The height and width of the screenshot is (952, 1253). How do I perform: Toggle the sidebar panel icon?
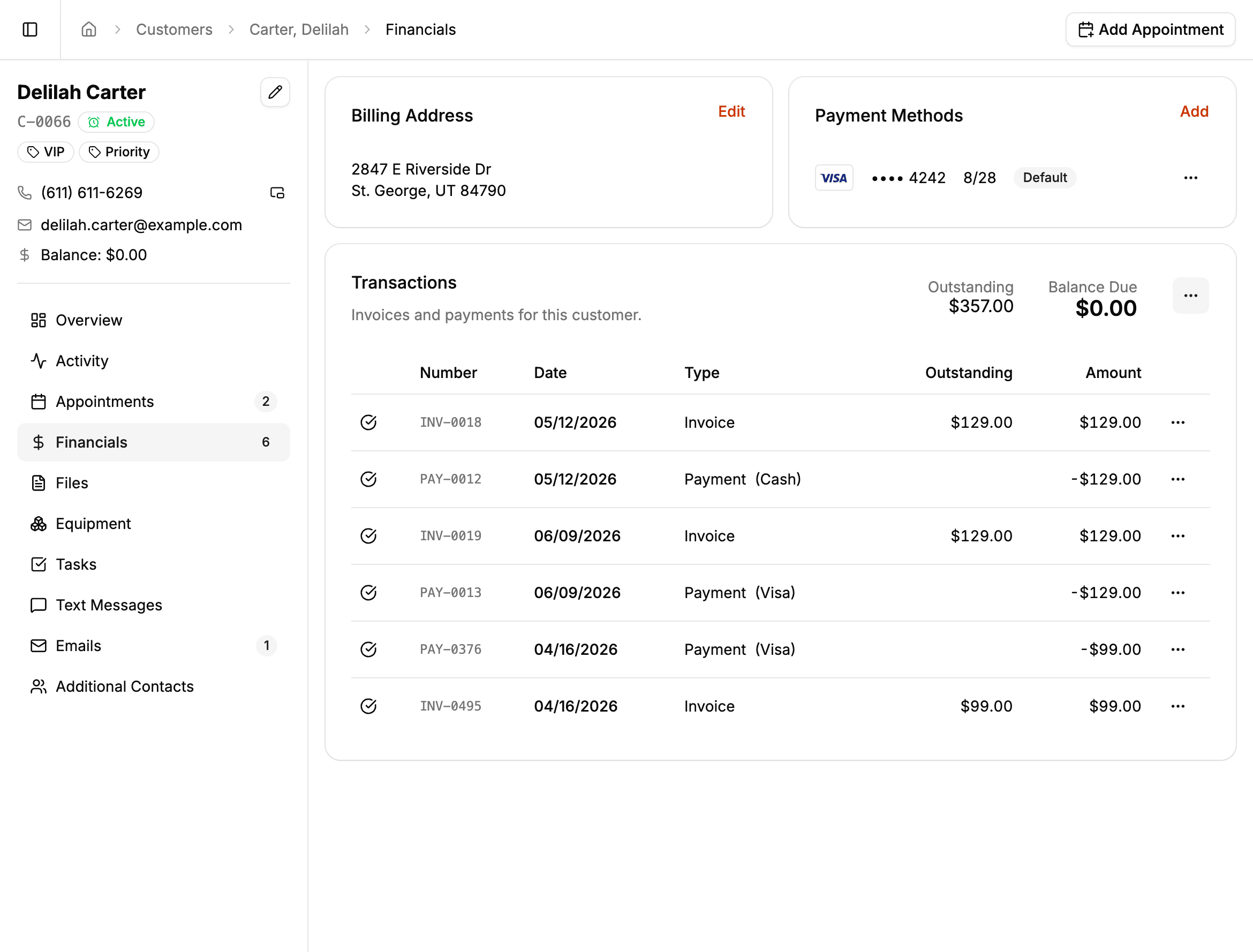30,29
